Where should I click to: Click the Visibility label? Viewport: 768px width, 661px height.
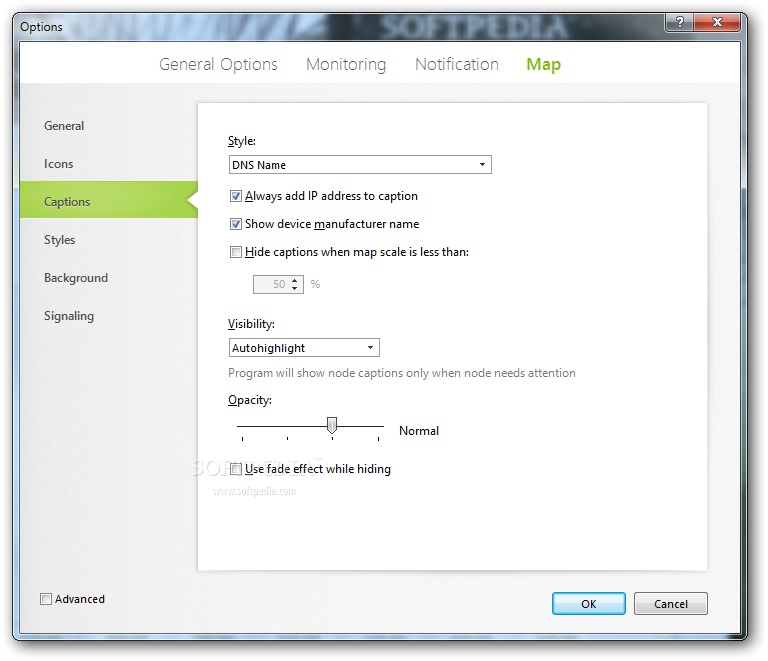click(x=251, y=324)
